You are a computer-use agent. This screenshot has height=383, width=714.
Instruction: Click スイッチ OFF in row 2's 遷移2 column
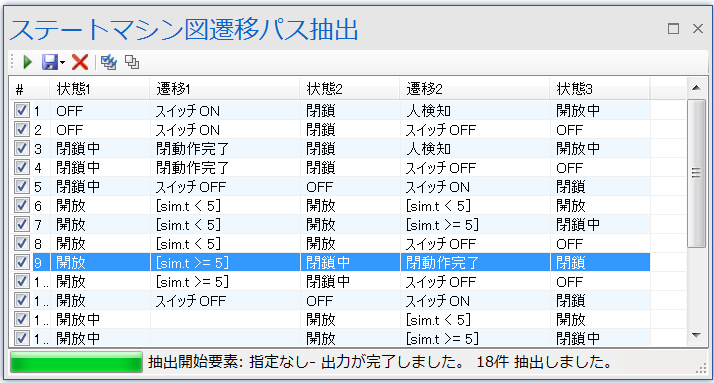(440, 130)
